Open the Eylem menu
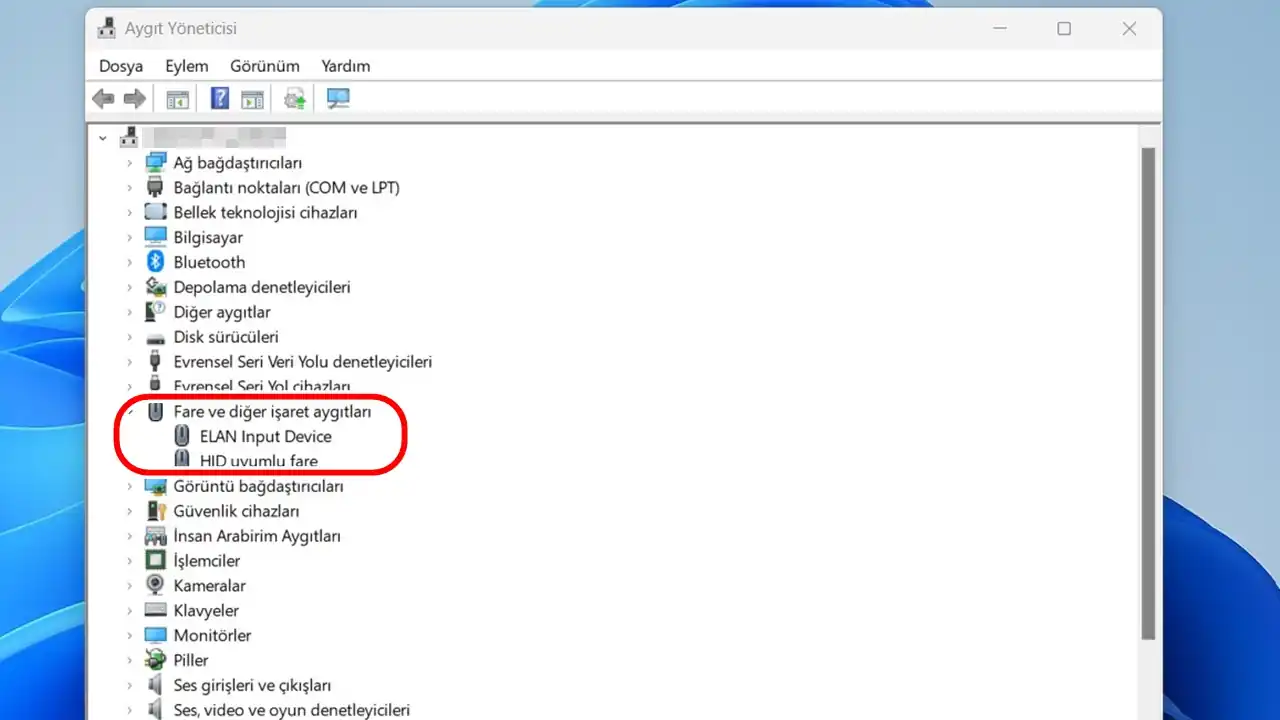The image size is (1280, 720). tap(186, 66)
